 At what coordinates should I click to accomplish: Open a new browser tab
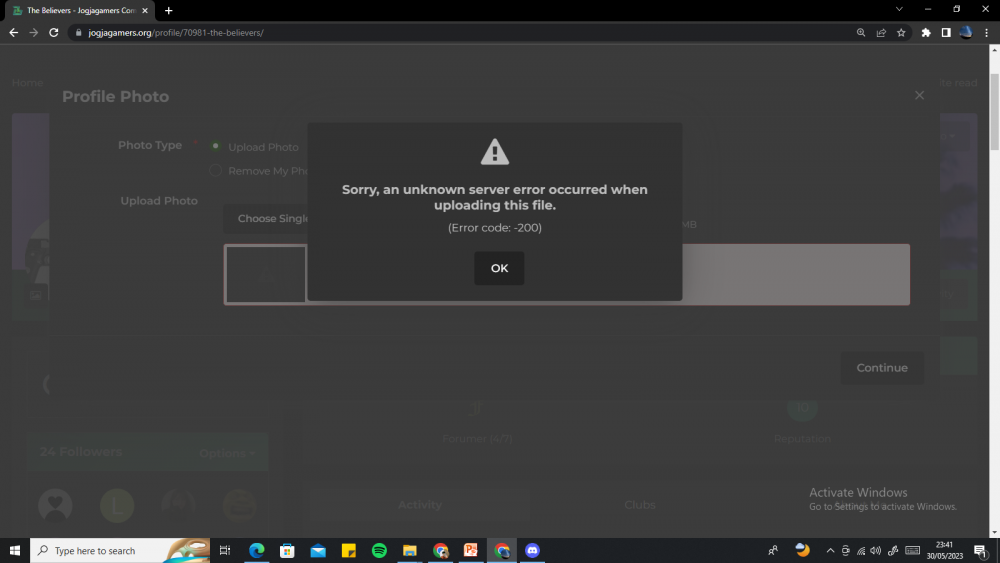(168, 10)
